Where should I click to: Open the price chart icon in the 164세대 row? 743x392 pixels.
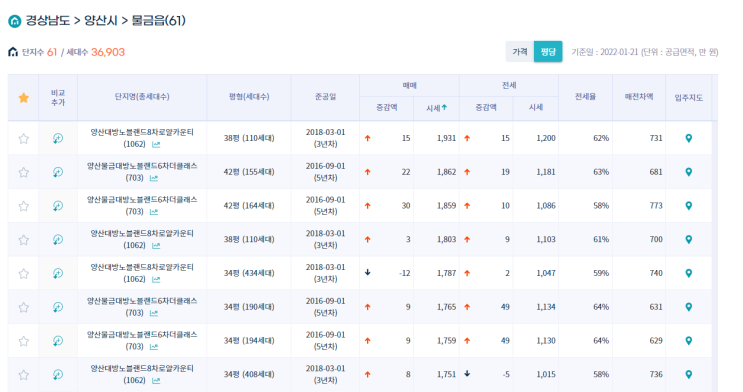(x=154, y=212)
